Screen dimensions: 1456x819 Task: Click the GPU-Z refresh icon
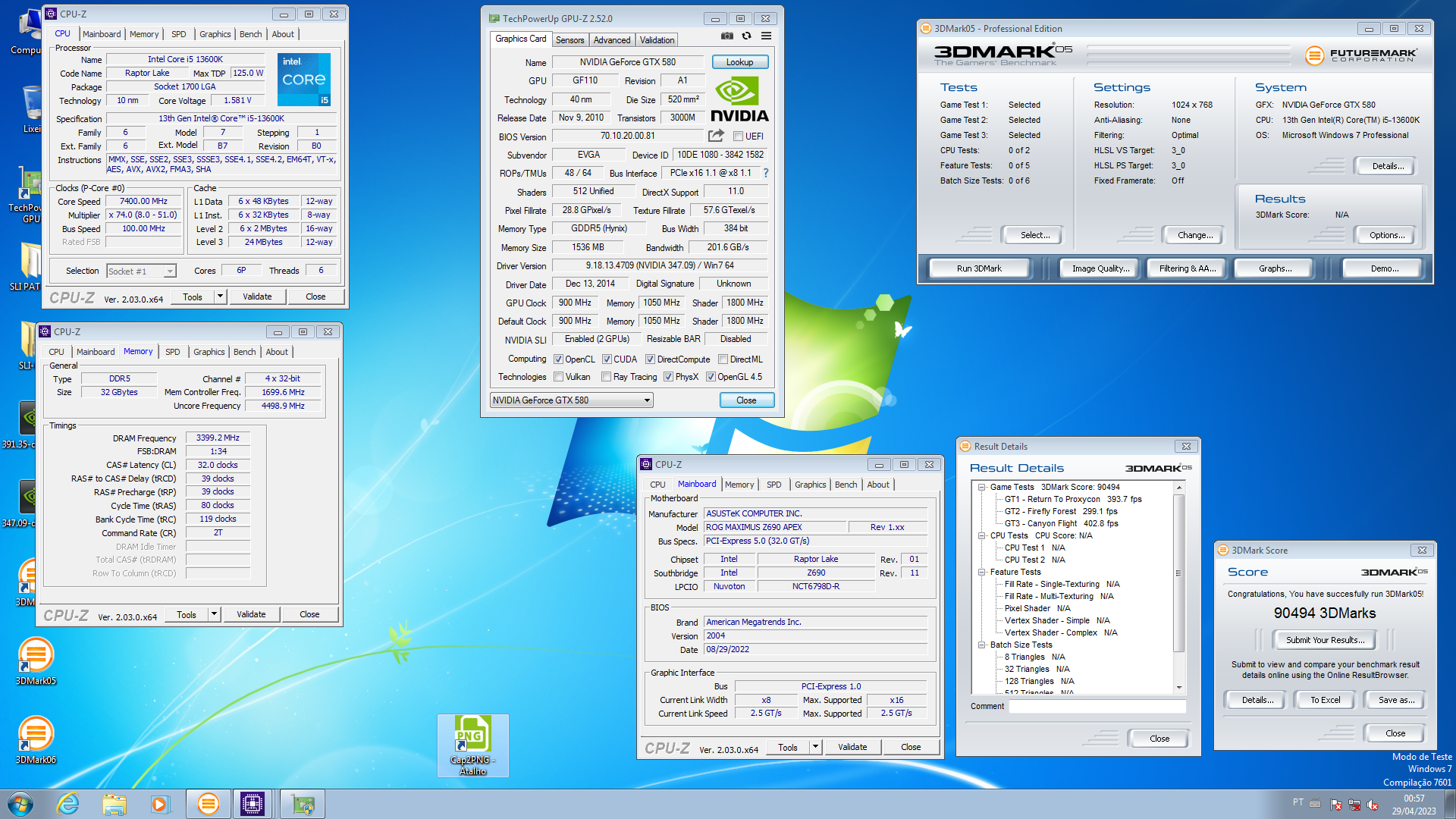coord(746,36)
